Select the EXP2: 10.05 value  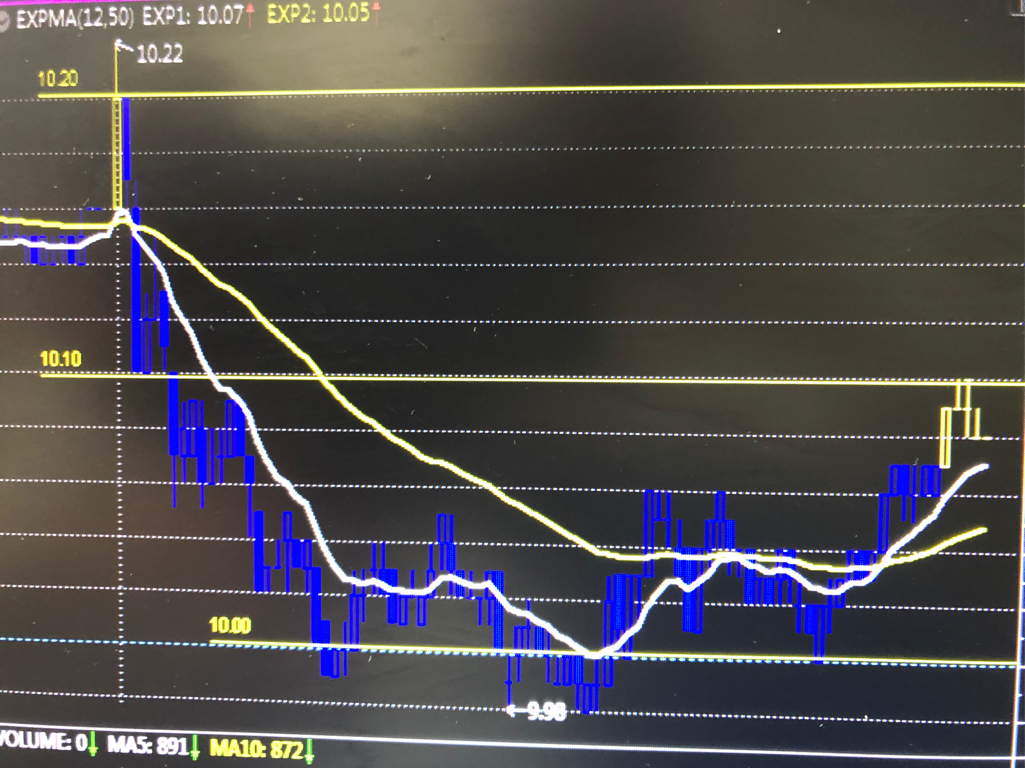(319, 14)
